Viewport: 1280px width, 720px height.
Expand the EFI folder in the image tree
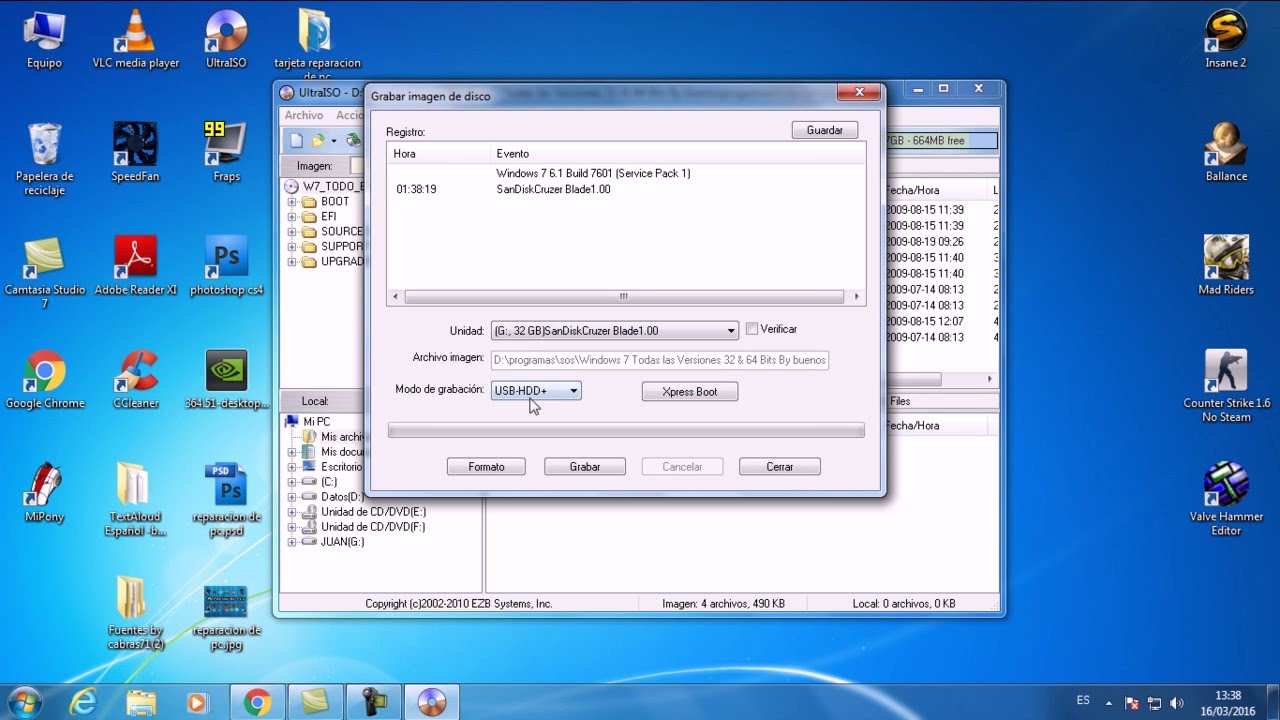coord(293,217)
